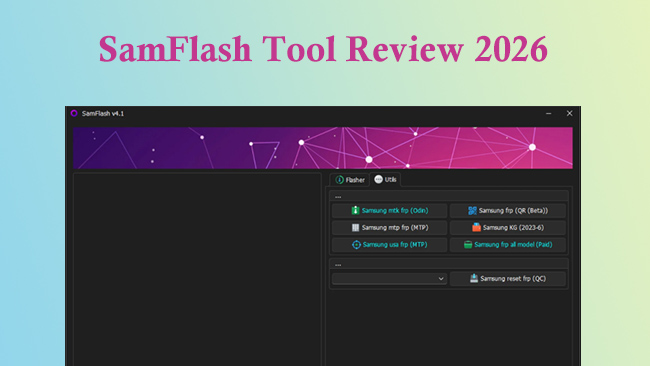This screenshot has width=650, height=366.
Task: Select the Utils tab
Action: pos(385,179)
